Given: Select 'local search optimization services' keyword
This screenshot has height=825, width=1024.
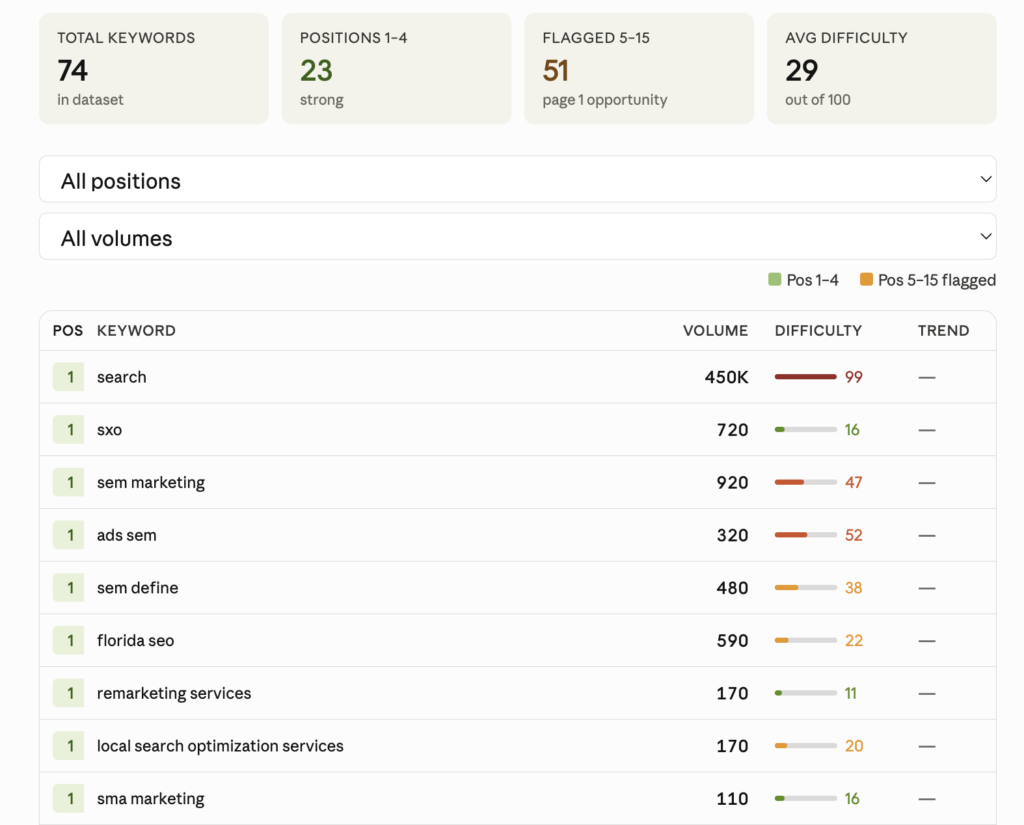Looking at the screenshot, I should coord(220,746).
